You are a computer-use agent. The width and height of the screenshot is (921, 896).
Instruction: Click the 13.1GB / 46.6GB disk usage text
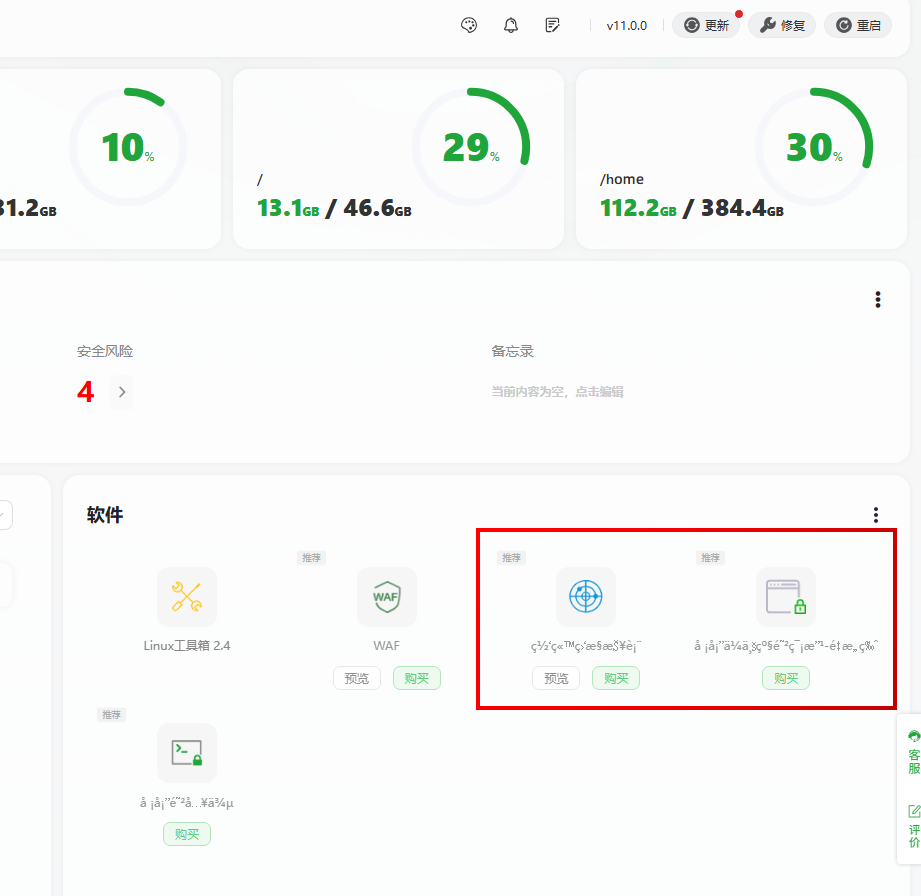tap(334, 208)
